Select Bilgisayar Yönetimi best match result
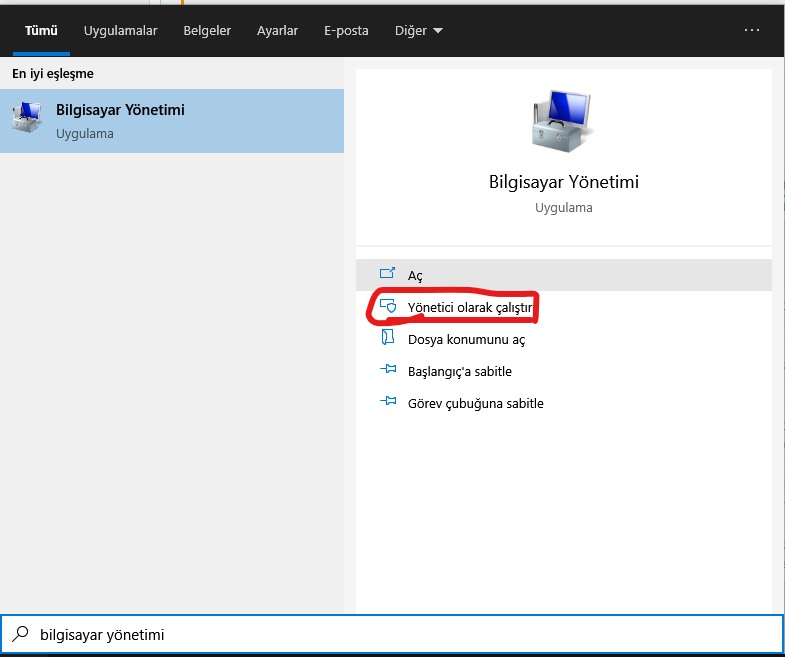785x657 pixels. [172, 121]
